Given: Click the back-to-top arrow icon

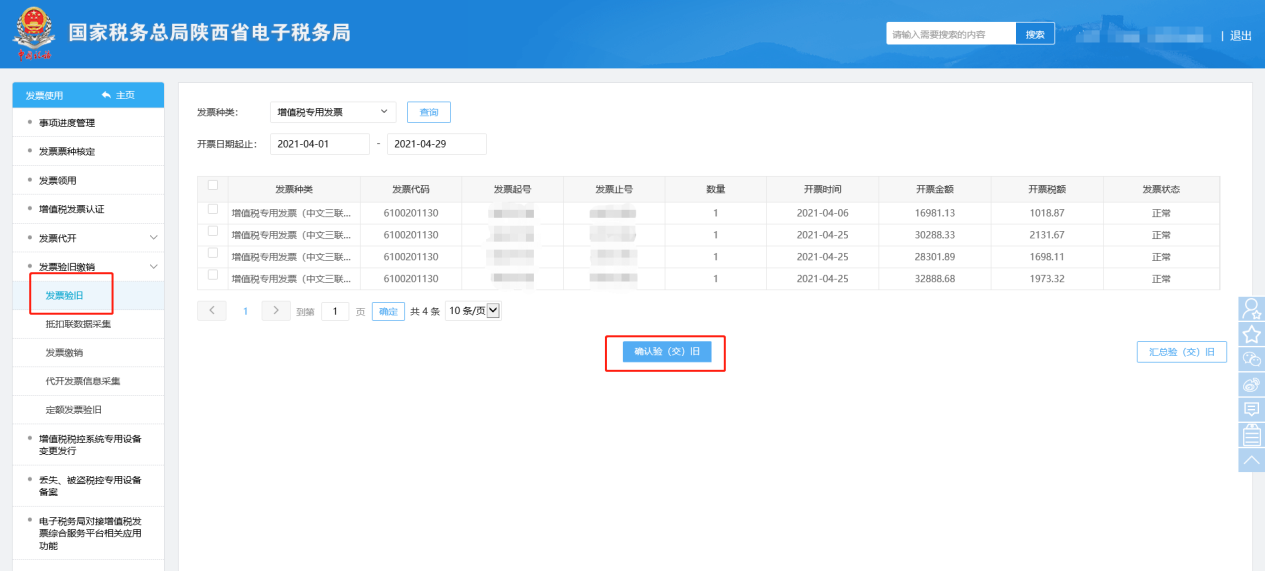Looking at the screenshot, I should coord(1251,460).
